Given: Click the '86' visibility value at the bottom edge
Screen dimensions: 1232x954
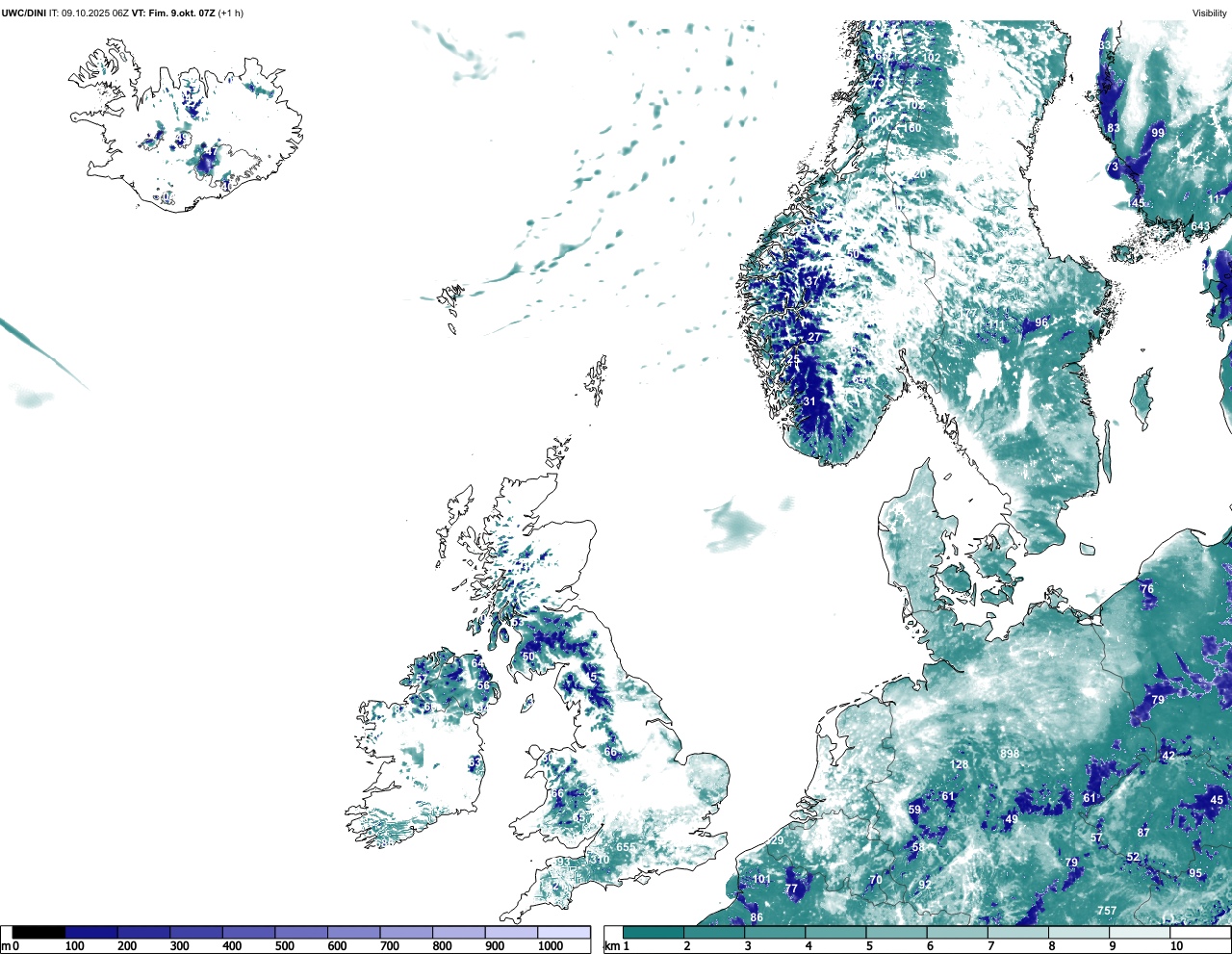Looking at the screenshot, I should click(x=757, y=917).
